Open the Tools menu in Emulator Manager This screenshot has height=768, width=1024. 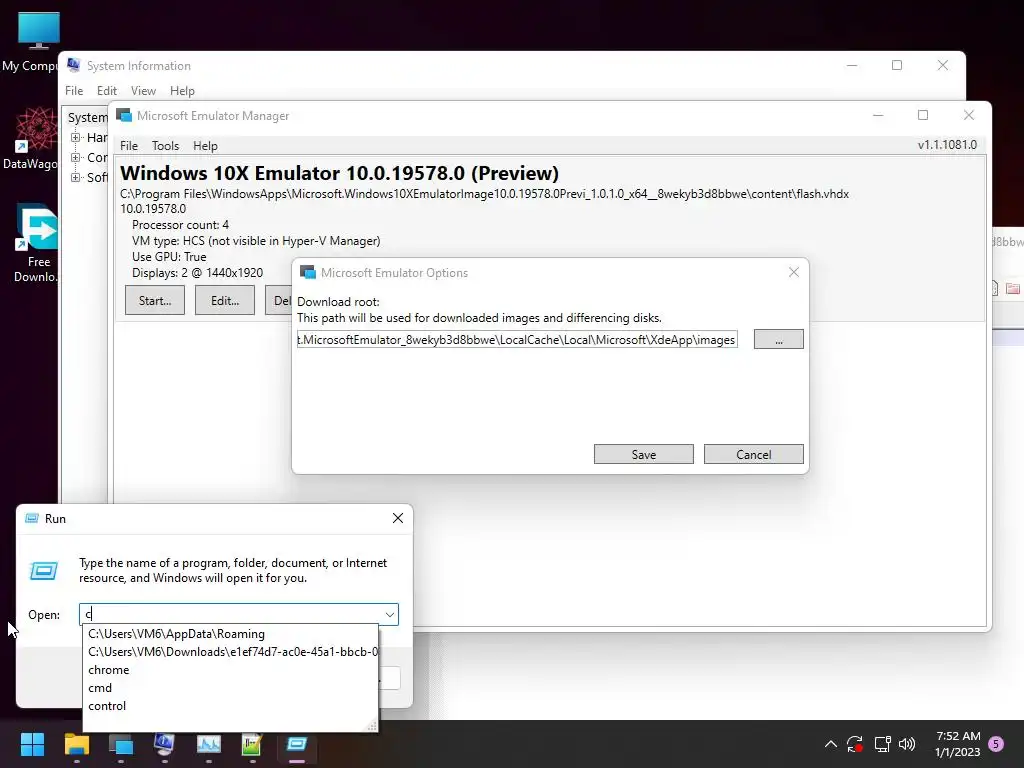(165, 146)
